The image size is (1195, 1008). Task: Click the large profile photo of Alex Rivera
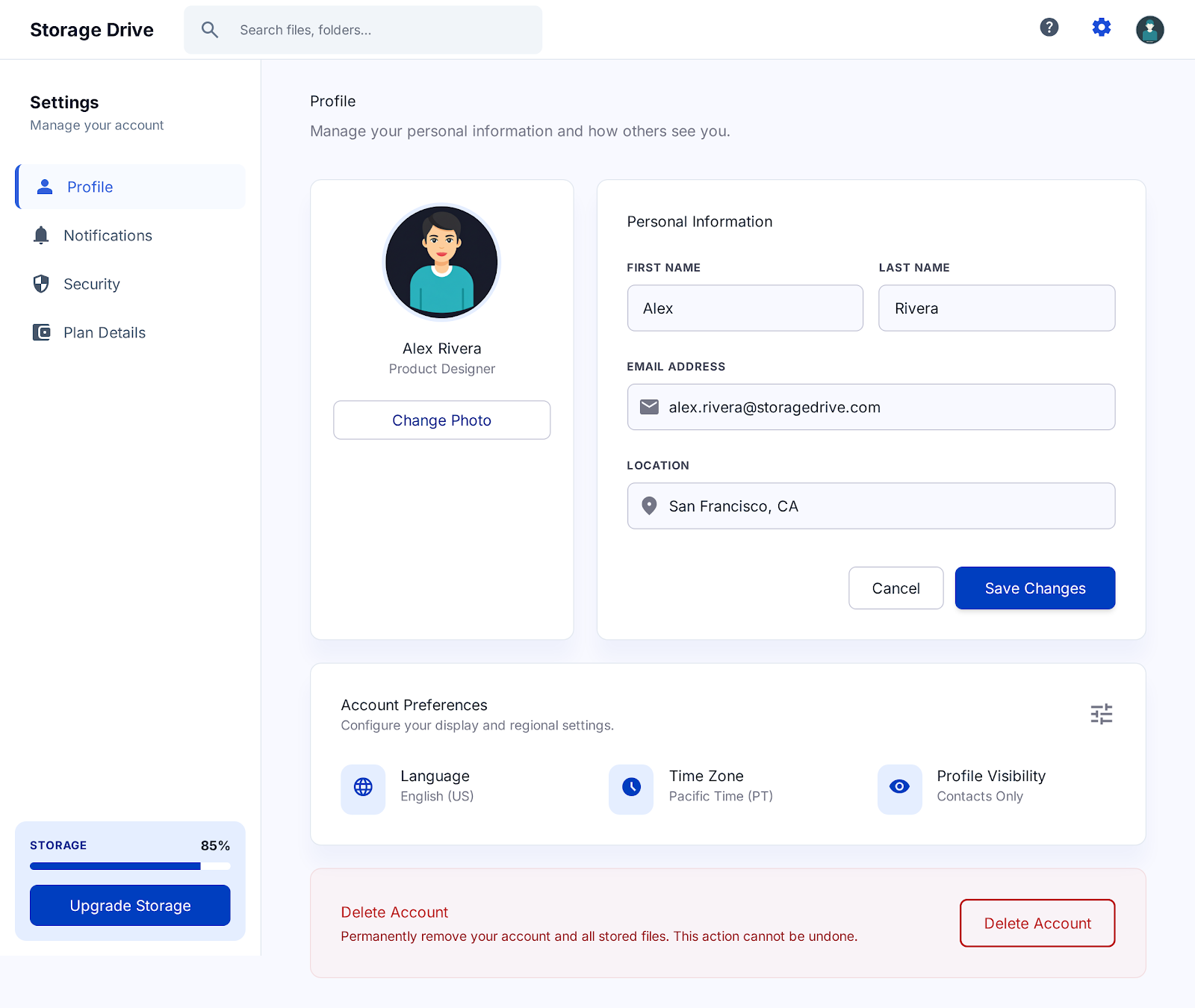pos(441,262)
